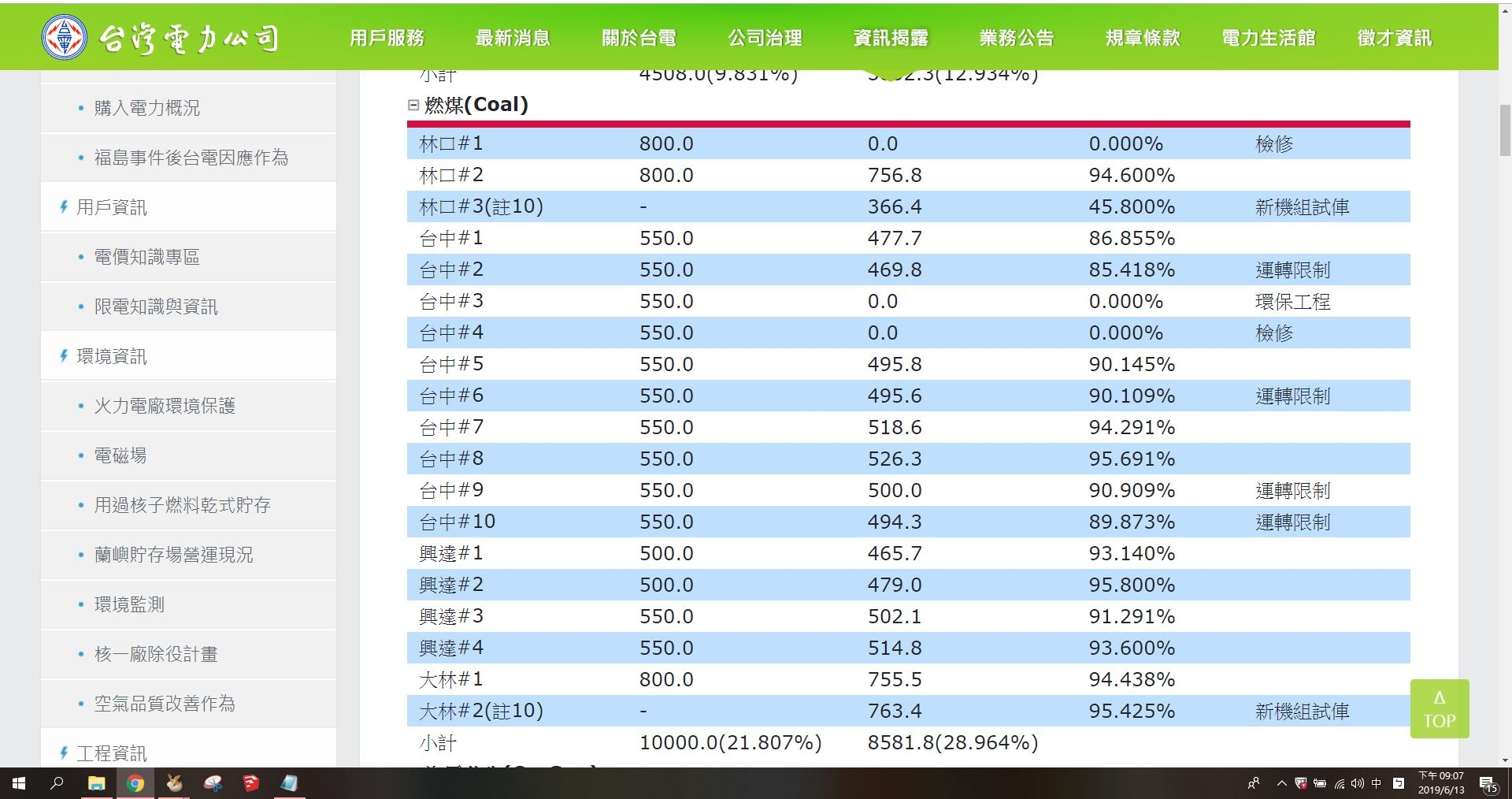Open the red SketchUp taskbar icon
Viewport: 1512px width, 799px height.
click(251, 783)
